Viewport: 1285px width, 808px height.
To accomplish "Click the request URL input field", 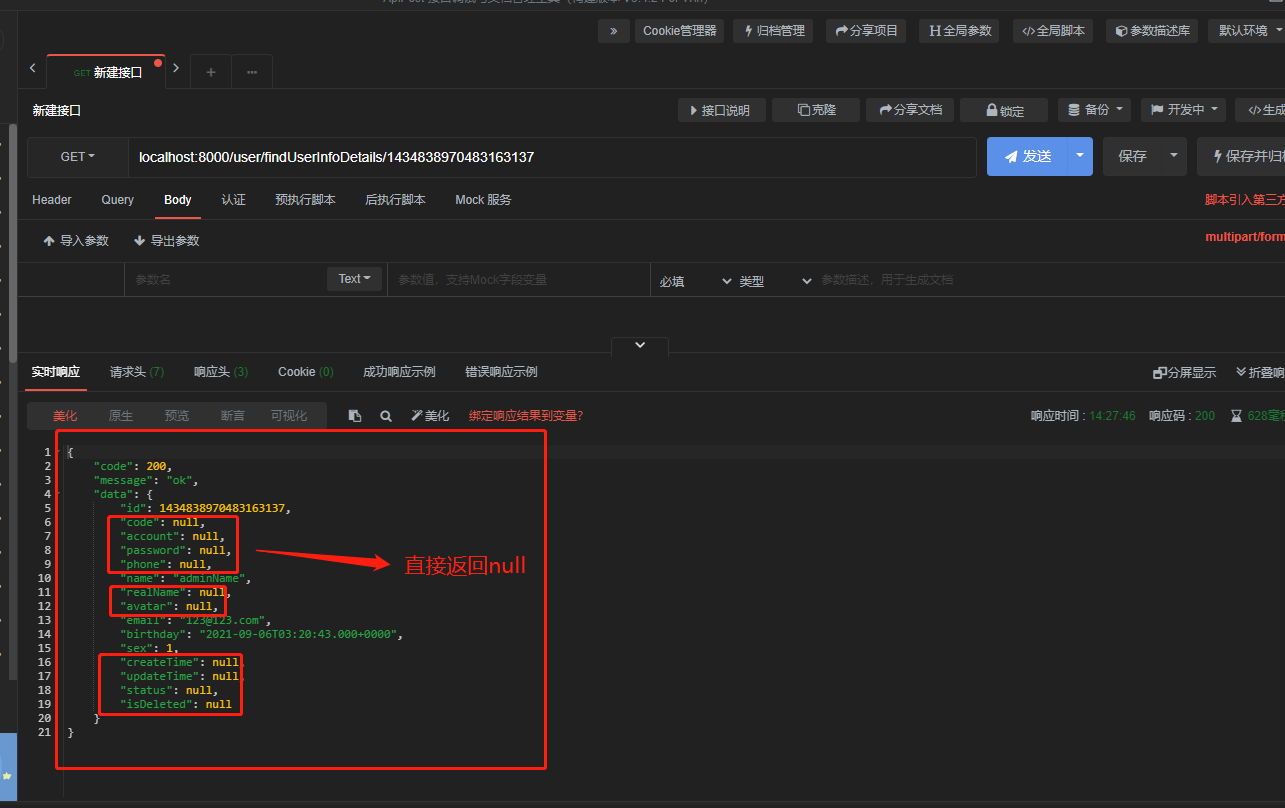I will (x=552, y=157).
